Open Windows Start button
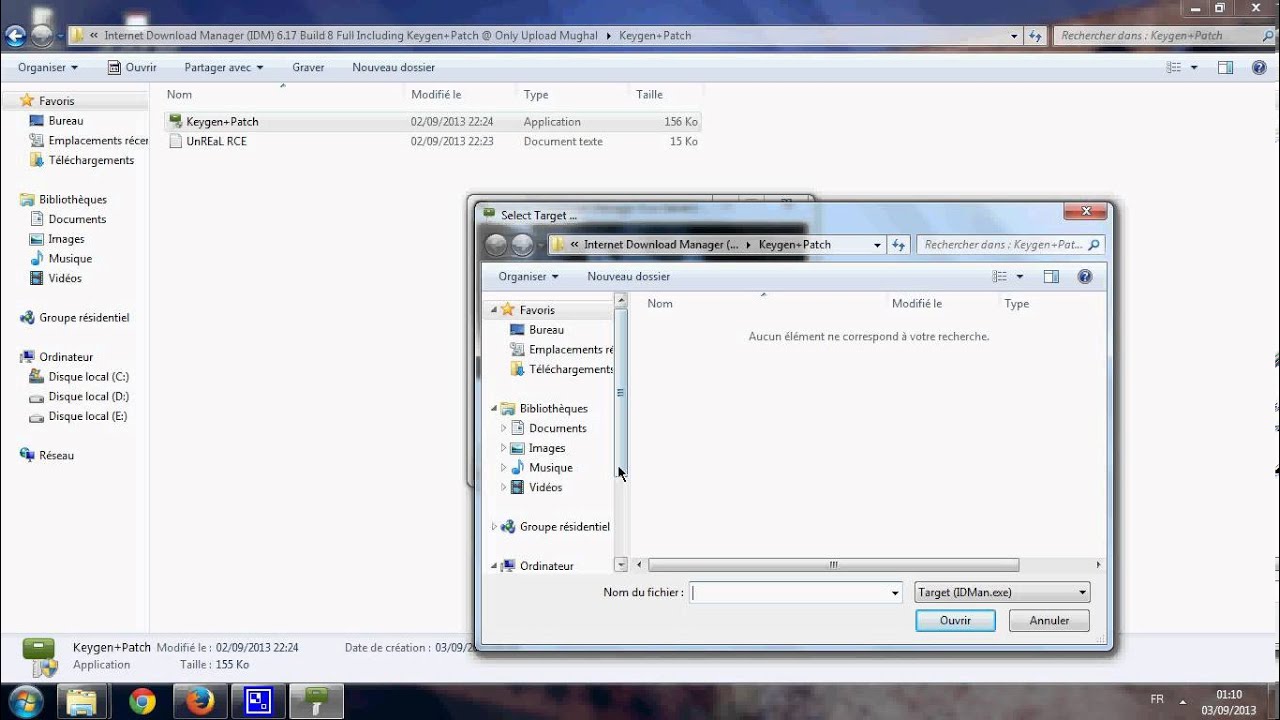The width and height of the screenshot is (1280, 720). 25,701
